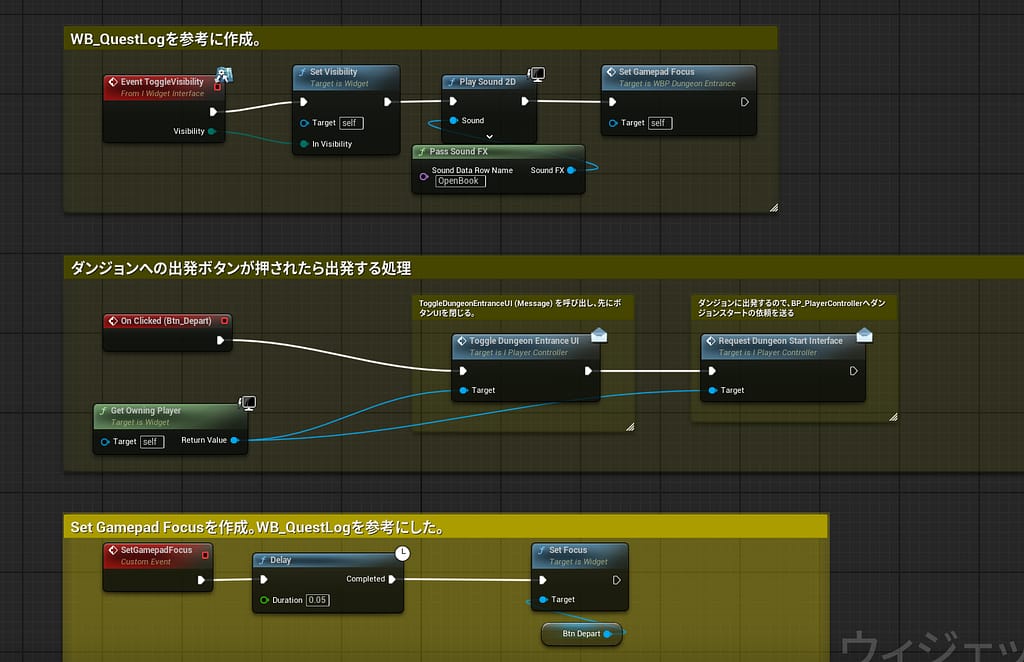Image resolution: width=1024 pixels, height=662 pixels.
Task: Click the monitor icon on Play Sound 2D node
Action: point(536,74)
